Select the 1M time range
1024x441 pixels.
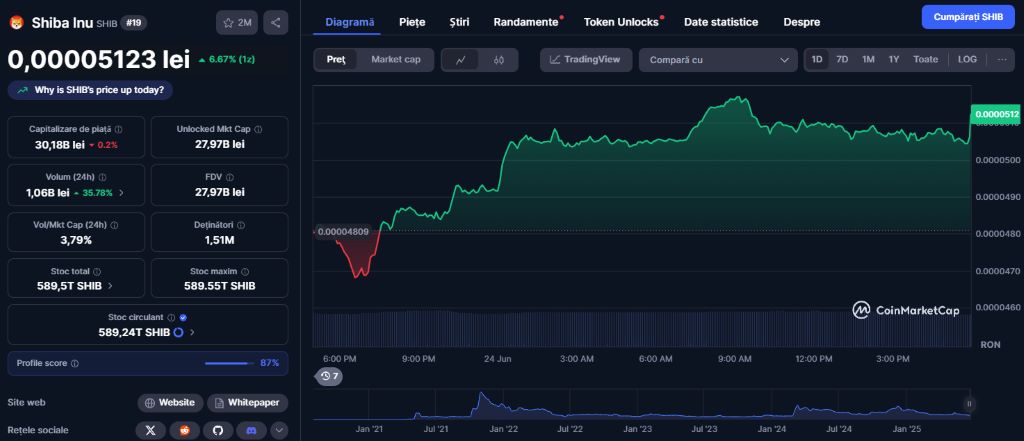pos(868,59)
